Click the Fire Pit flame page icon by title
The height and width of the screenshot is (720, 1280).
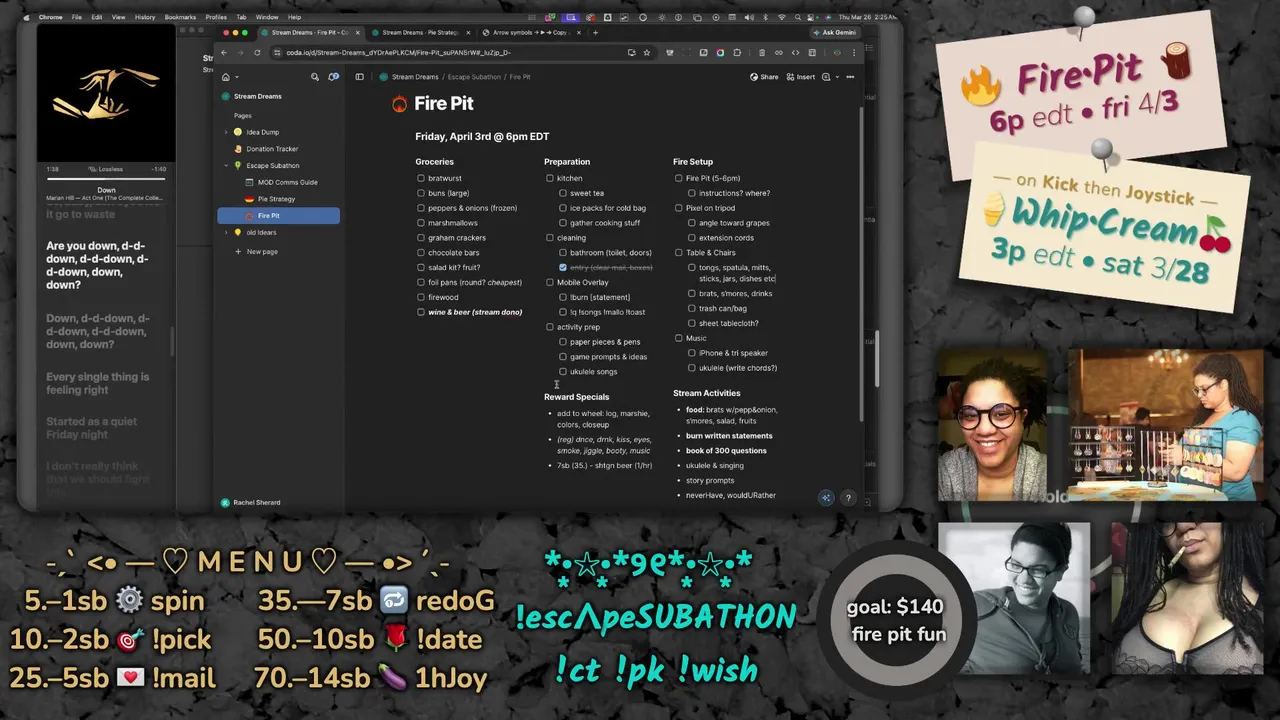400,104
